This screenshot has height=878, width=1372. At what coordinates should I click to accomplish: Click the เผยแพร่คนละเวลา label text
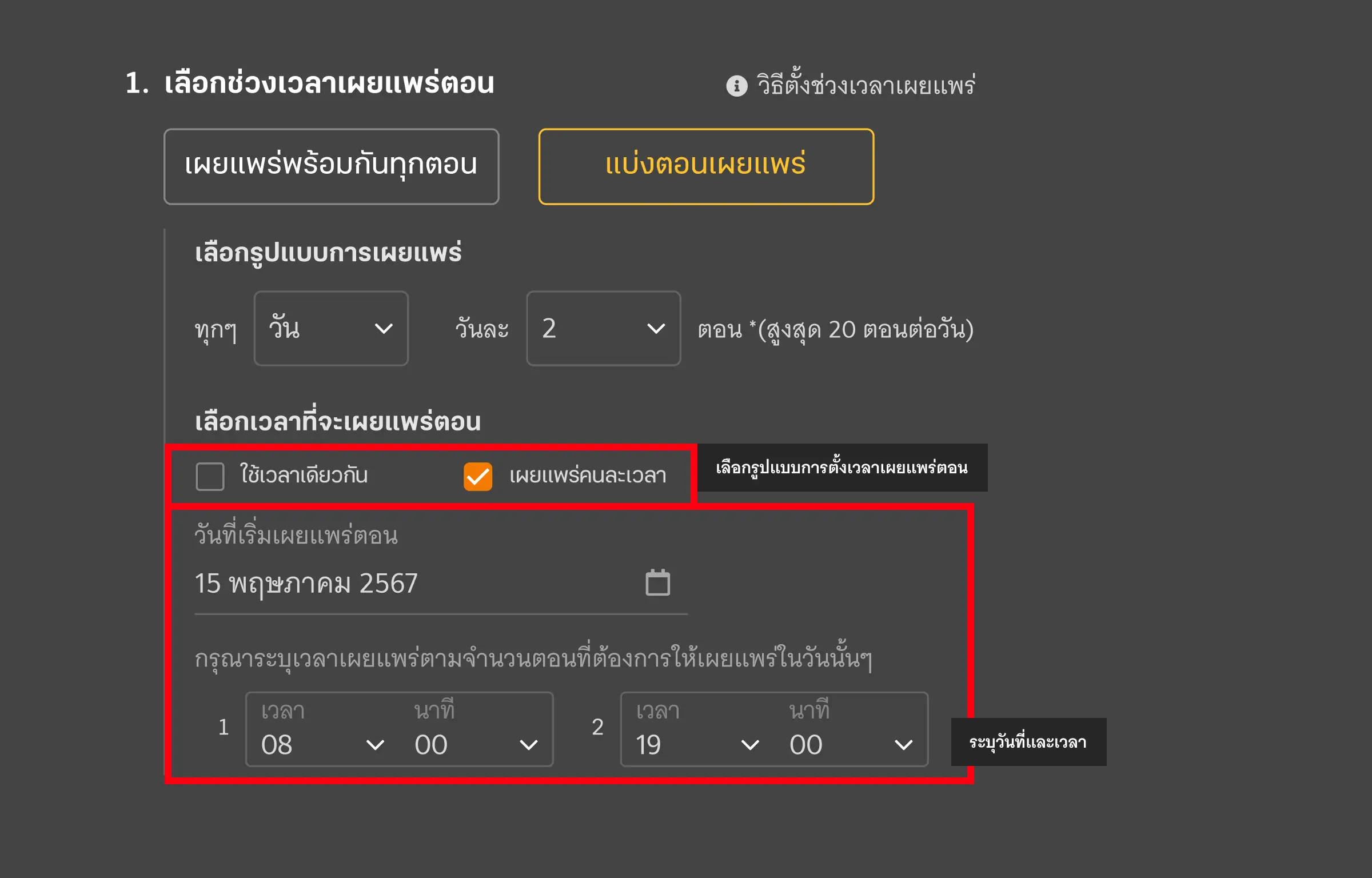(x=588, y=476)
